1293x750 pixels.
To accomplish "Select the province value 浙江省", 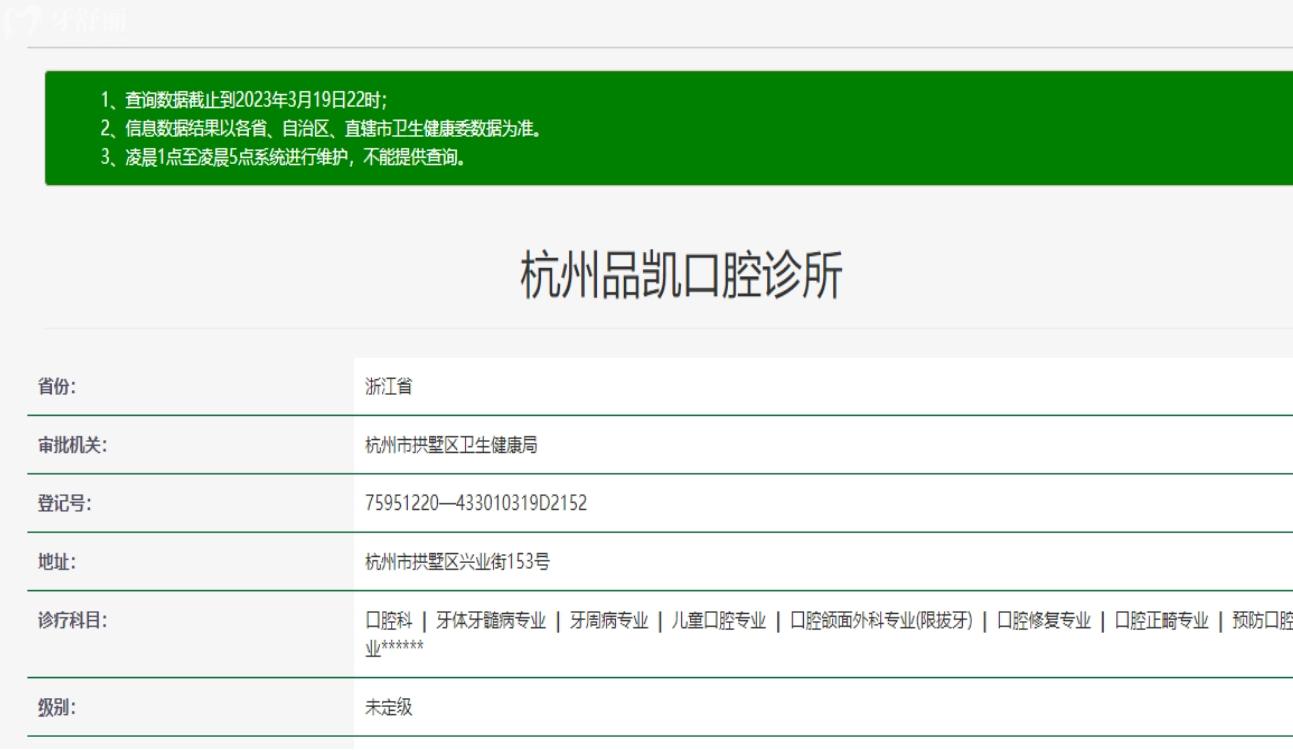I will coord(389,388).
